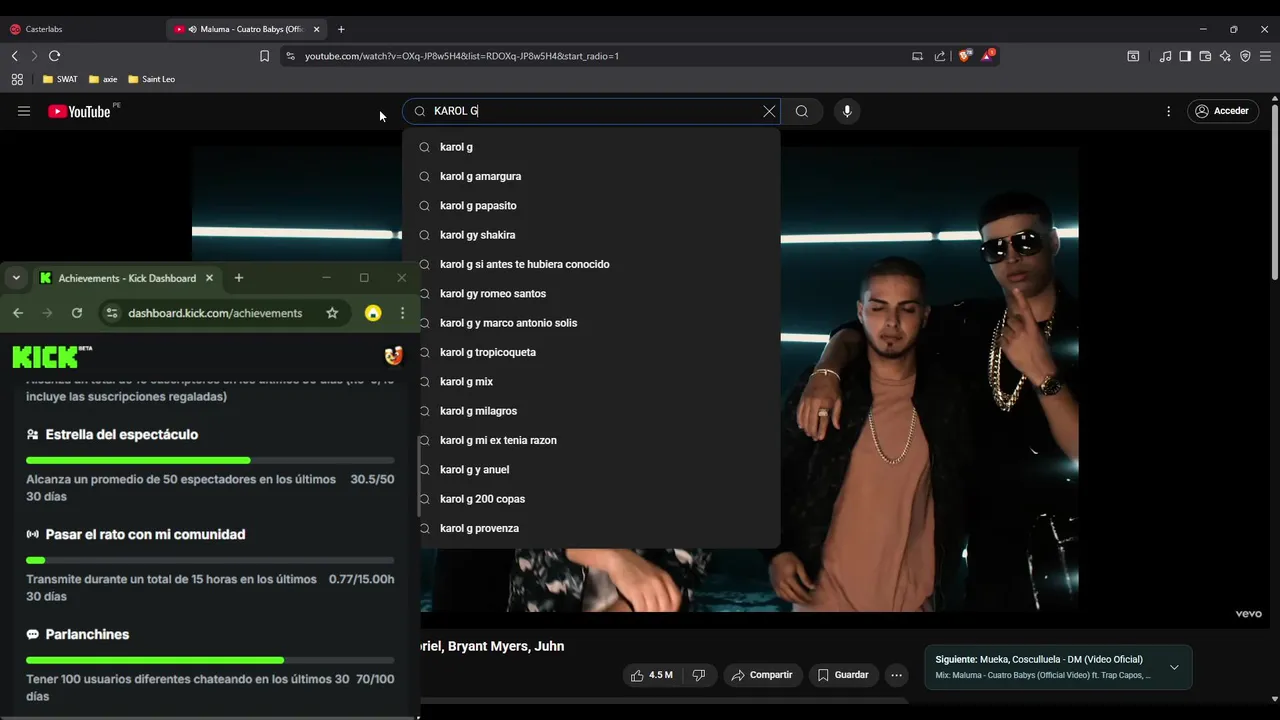Select suggestion karol gy romeo santos

coord(591,293)
